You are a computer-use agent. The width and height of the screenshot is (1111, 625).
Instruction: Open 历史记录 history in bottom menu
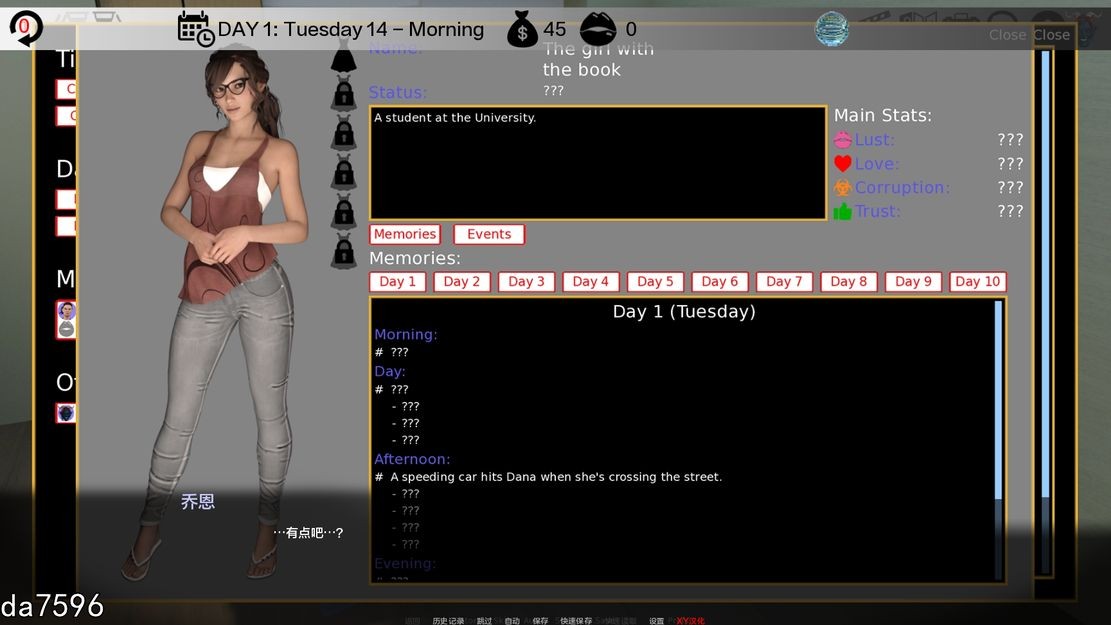click(448, 620)
